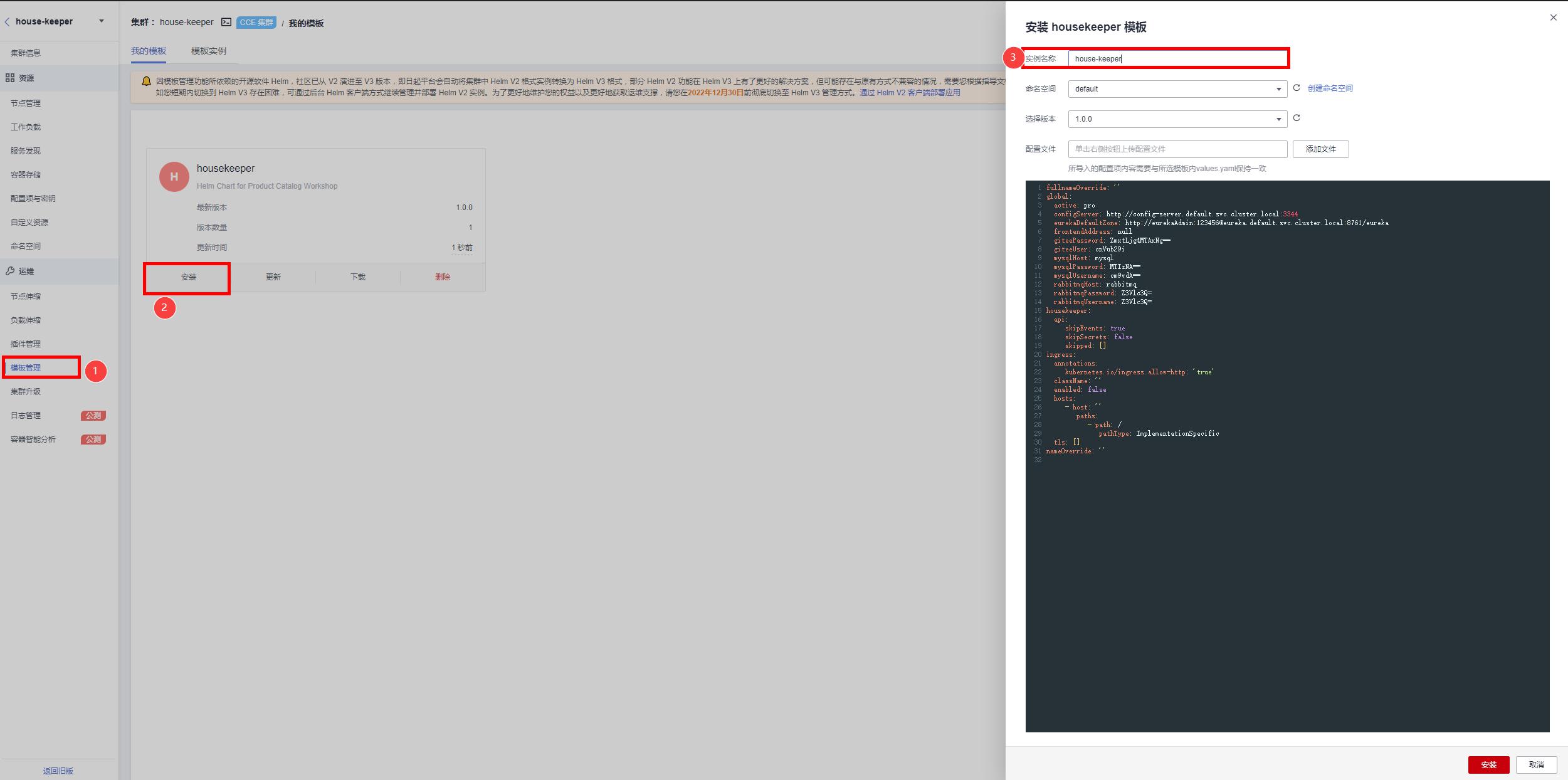Click the back arrow beside house-keeper
Screen dimensions: 1568x780
click(7, 21)
